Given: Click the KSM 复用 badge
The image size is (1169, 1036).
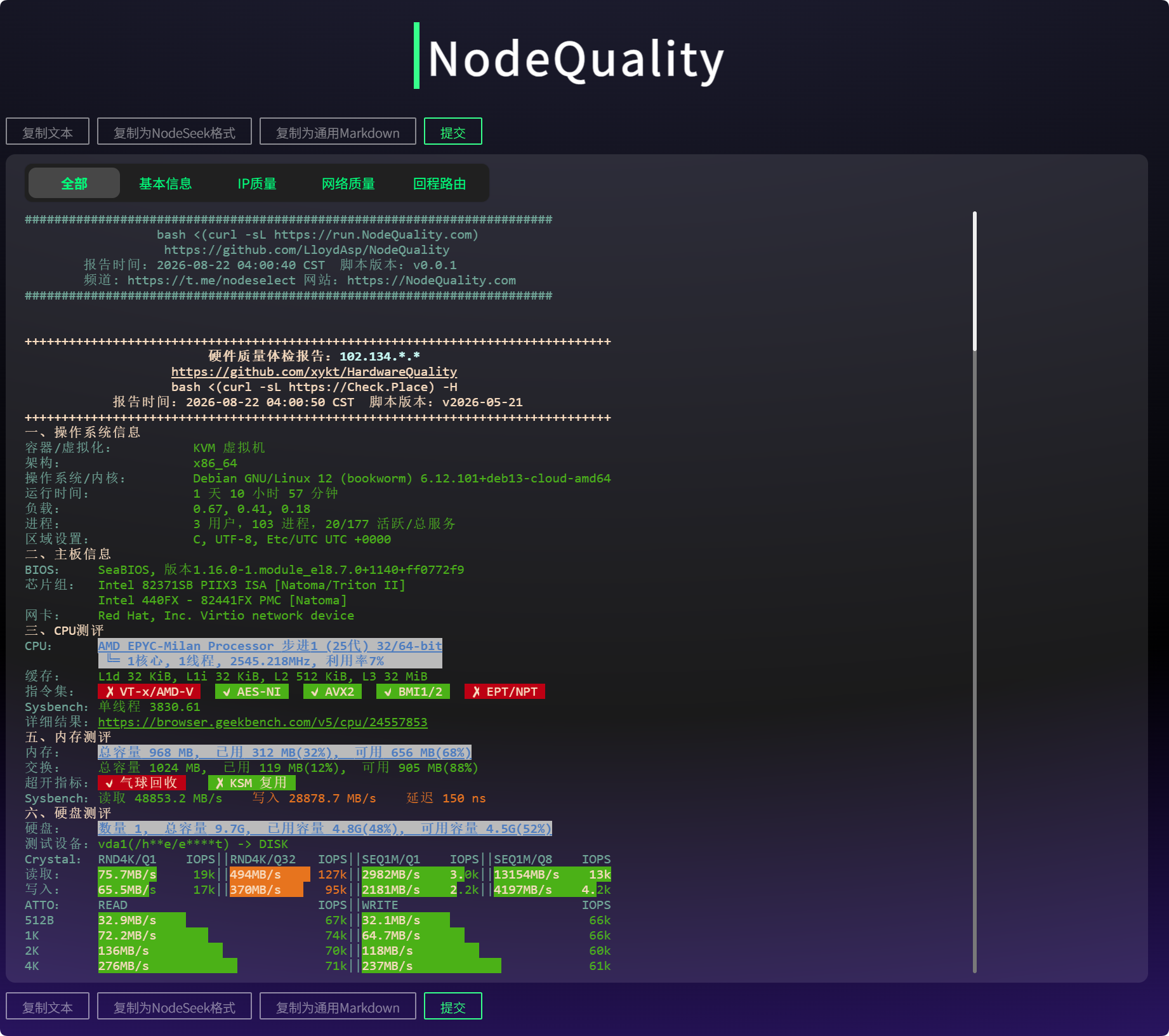Looking at the screenshot, I should coord(252,783).
